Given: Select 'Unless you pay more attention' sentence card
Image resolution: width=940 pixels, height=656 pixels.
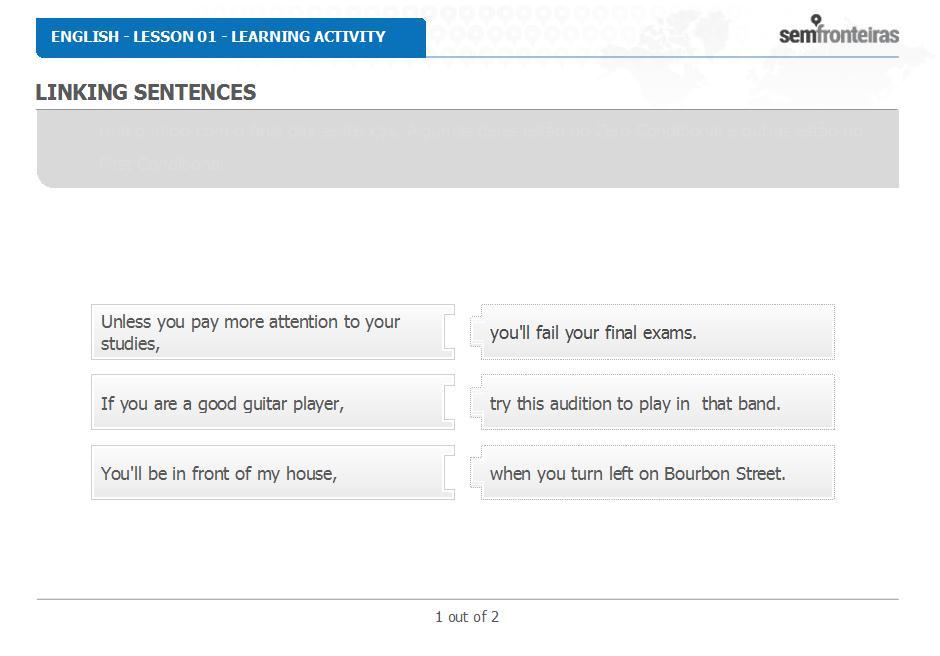Looking at the screenshot, I should (273, 332).
